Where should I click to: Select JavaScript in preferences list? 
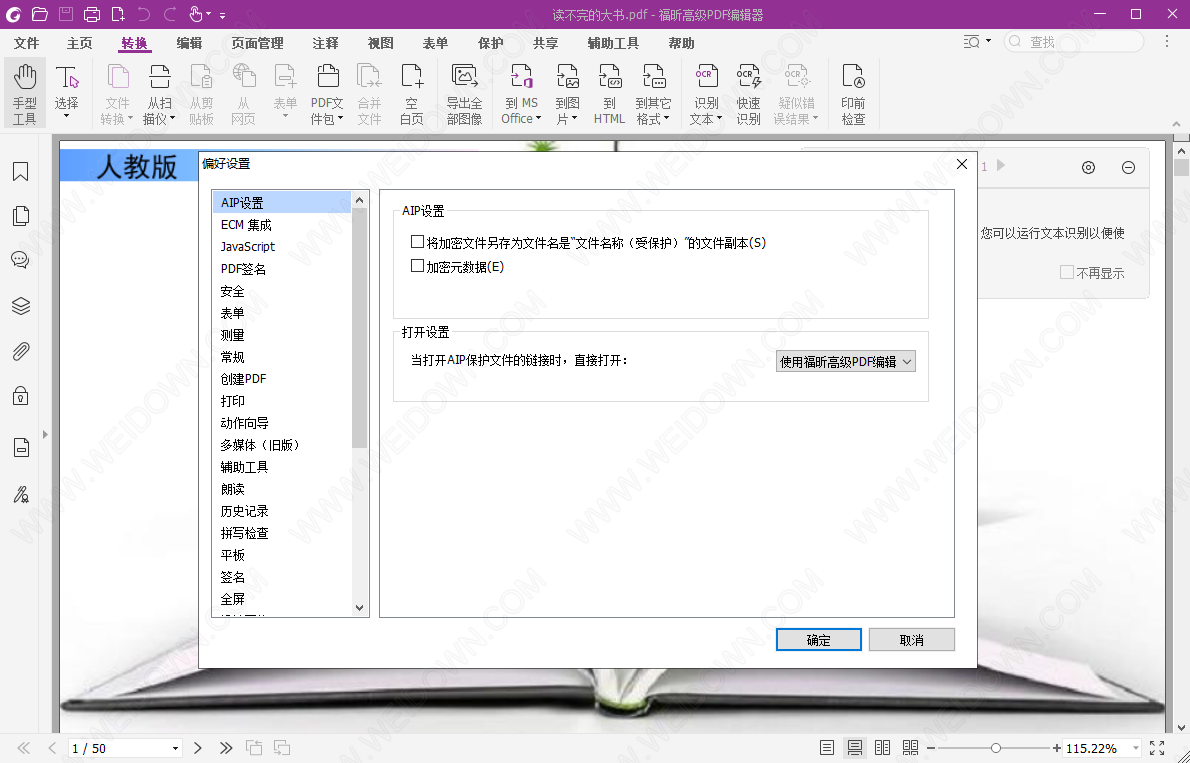point(282,247)
